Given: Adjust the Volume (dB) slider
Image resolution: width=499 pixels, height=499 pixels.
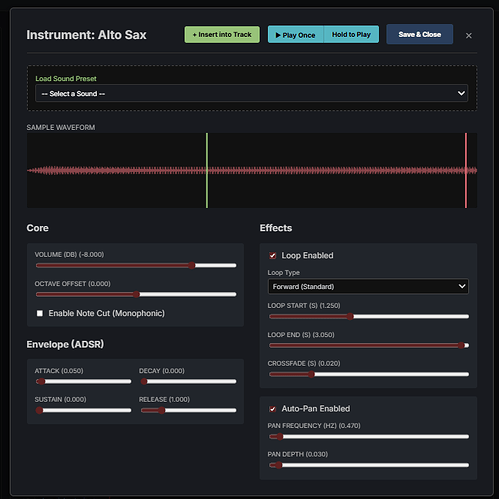Looking at the screenshot, I should point(136,265).
